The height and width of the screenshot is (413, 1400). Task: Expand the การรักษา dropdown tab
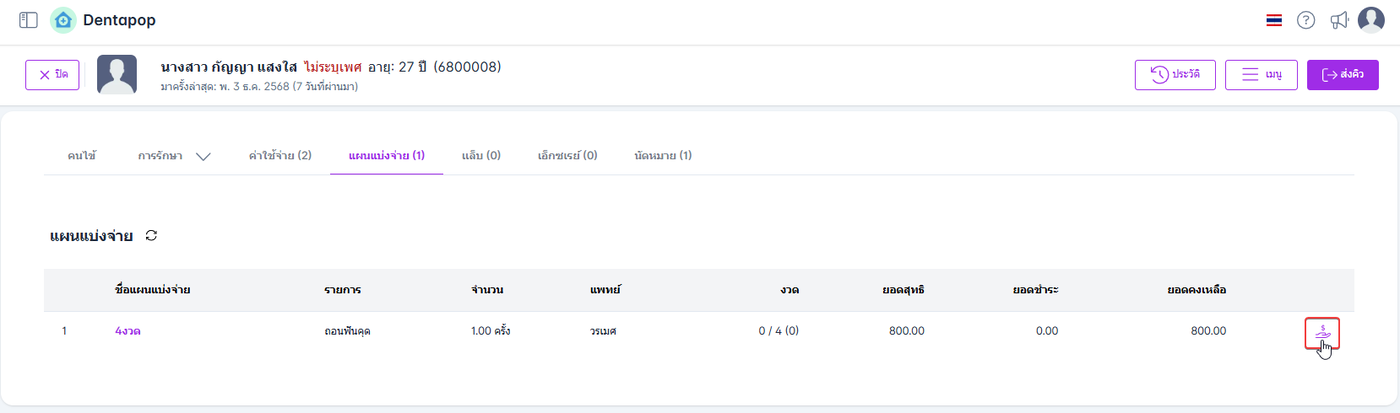point(174,156)
